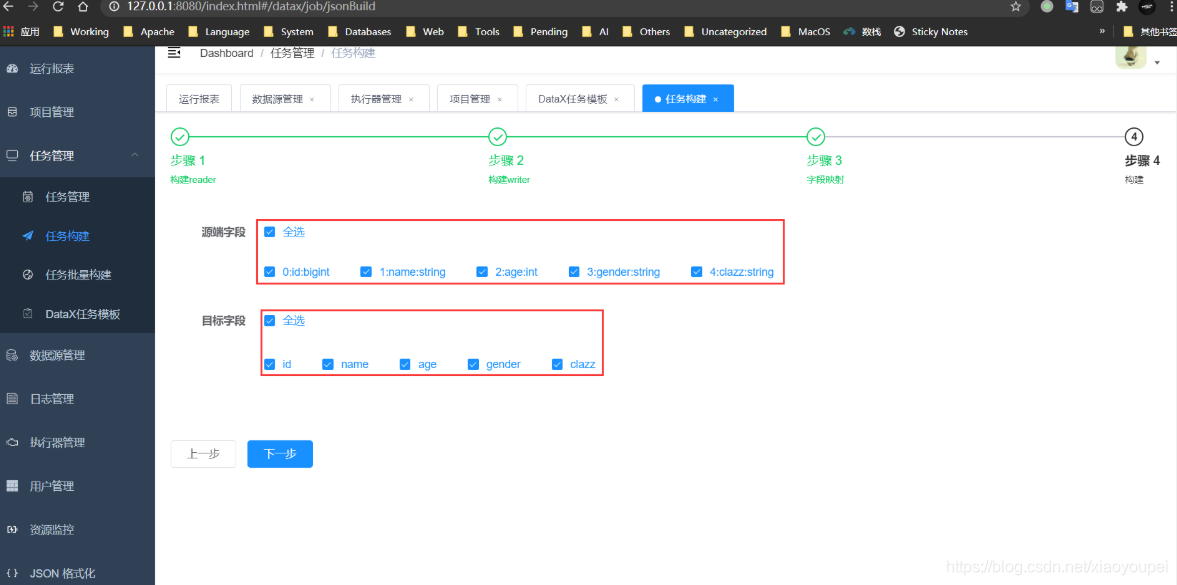Uncheck the 3:gender:string source field

coord(574,272)
